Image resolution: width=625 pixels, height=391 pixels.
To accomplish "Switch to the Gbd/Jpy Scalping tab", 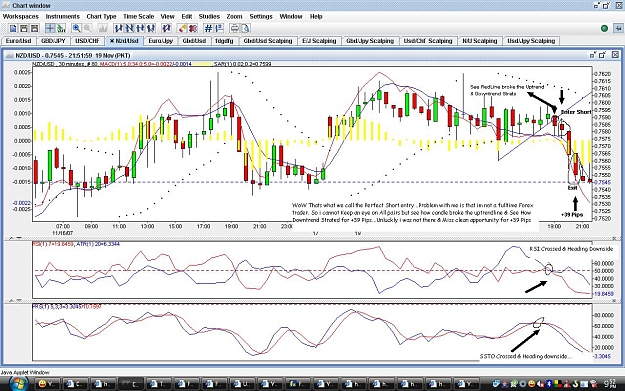I will click(370, 41).
